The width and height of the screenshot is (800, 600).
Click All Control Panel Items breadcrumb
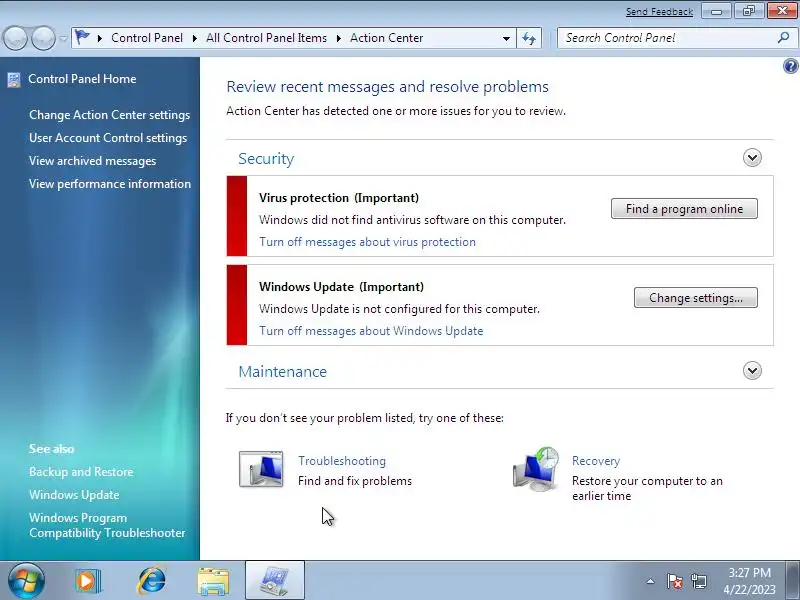coord(266,38)
